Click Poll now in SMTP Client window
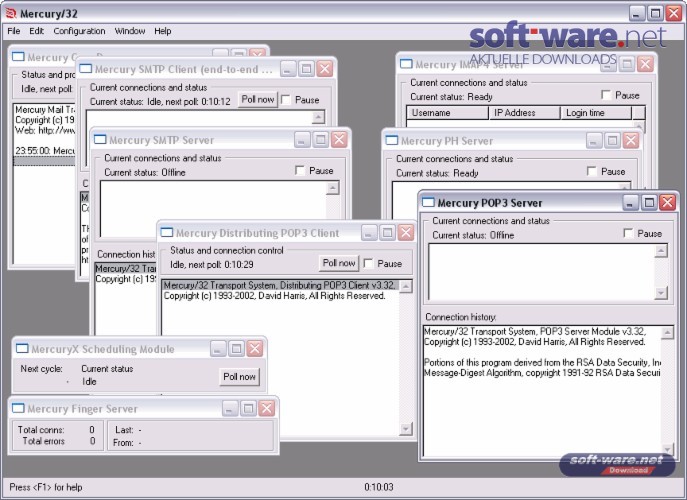The height and width of the screenshot is (500, 687). coord(258,99)
